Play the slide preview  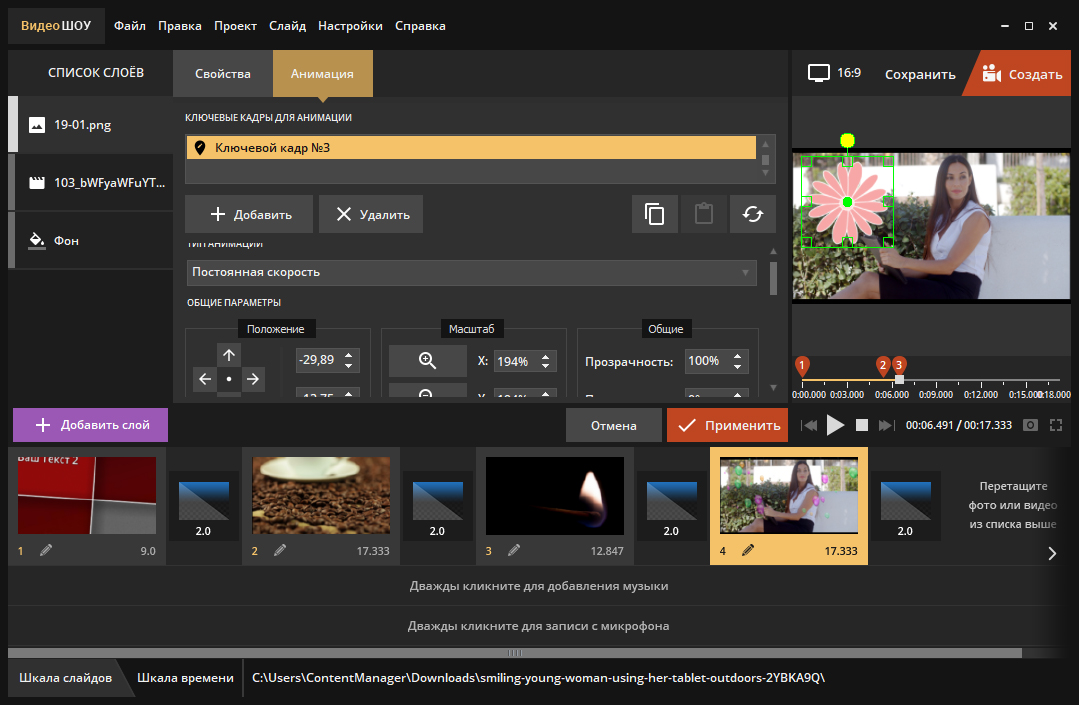[835, 425]
